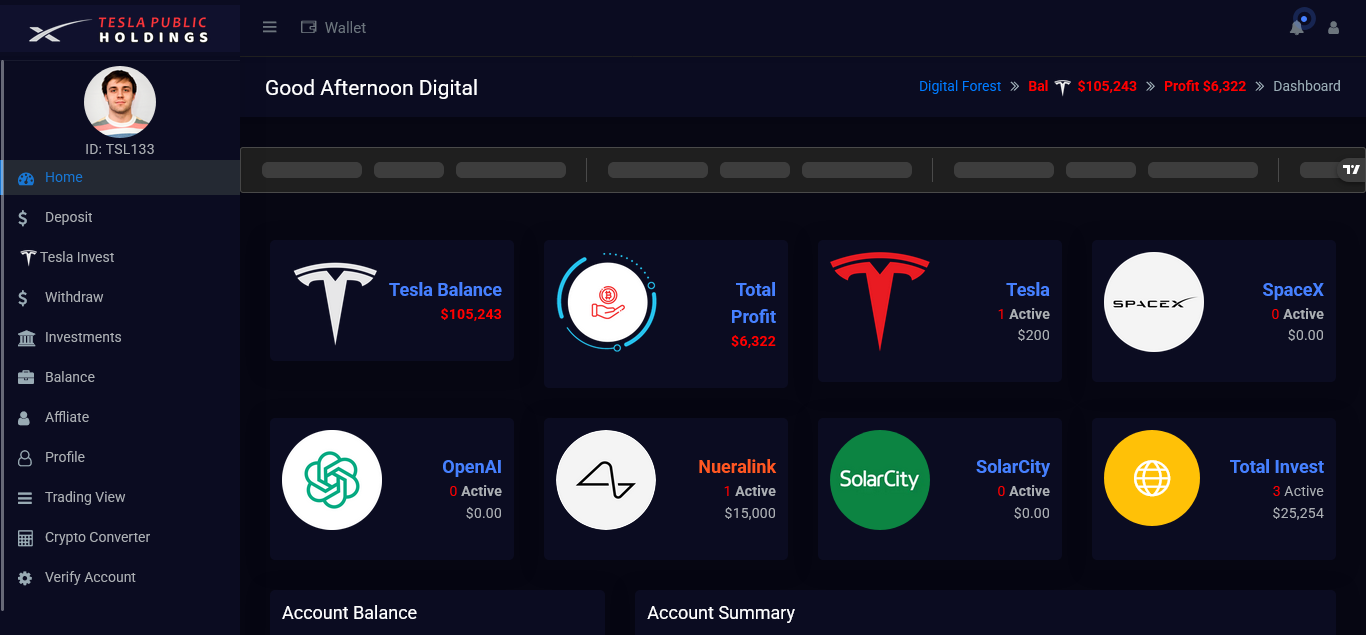Open the user account icon menu
1366x635 pixels.
(x=1333, y=28)
